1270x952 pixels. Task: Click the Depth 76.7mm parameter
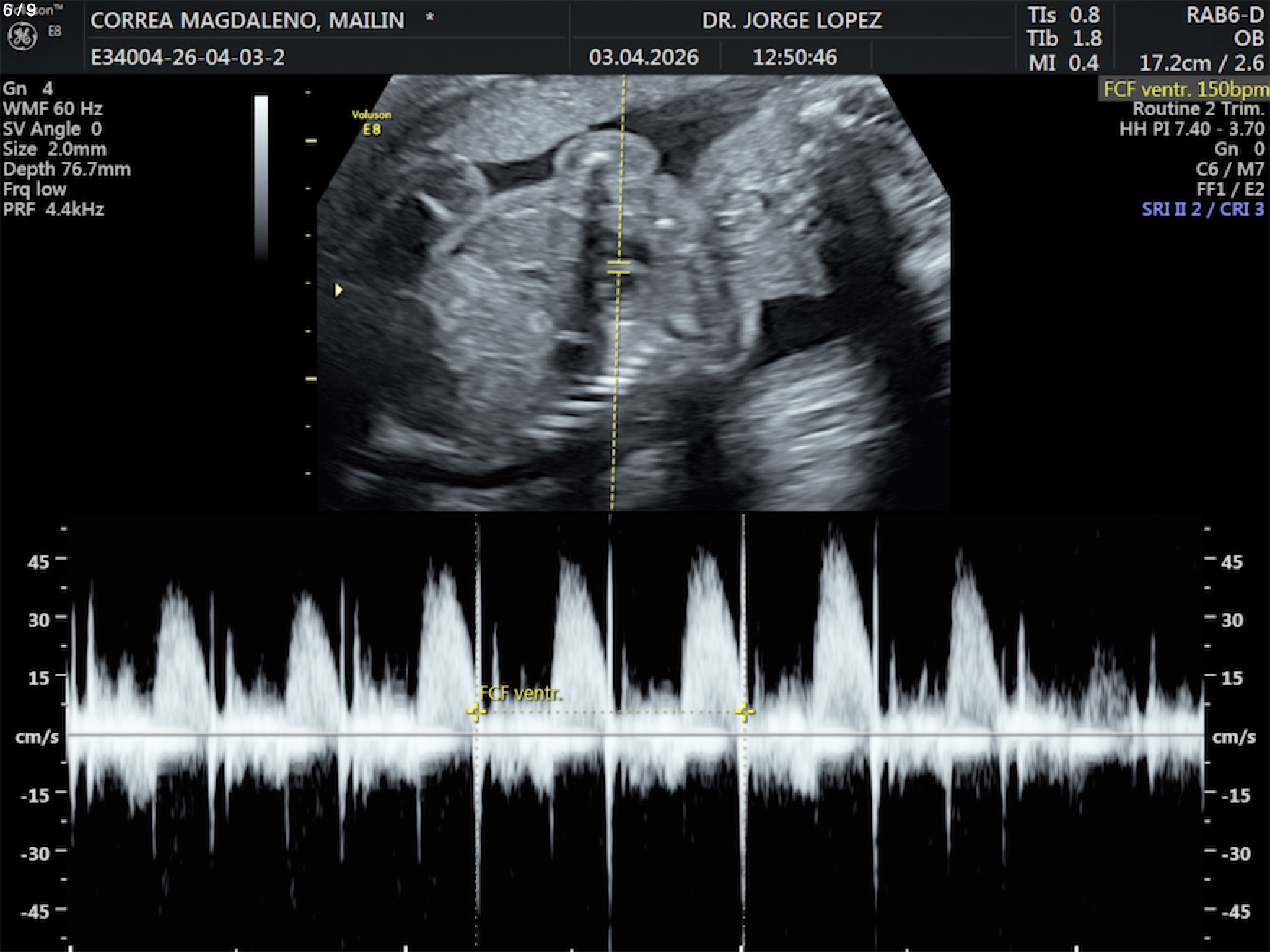66,169
